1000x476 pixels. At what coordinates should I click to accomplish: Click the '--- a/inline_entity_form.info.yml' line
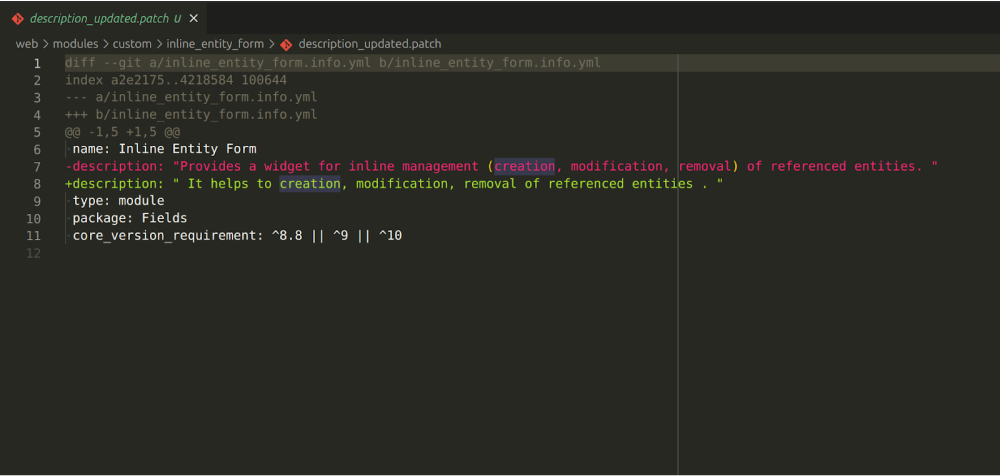pyautogui.click(x=191, y=98)
